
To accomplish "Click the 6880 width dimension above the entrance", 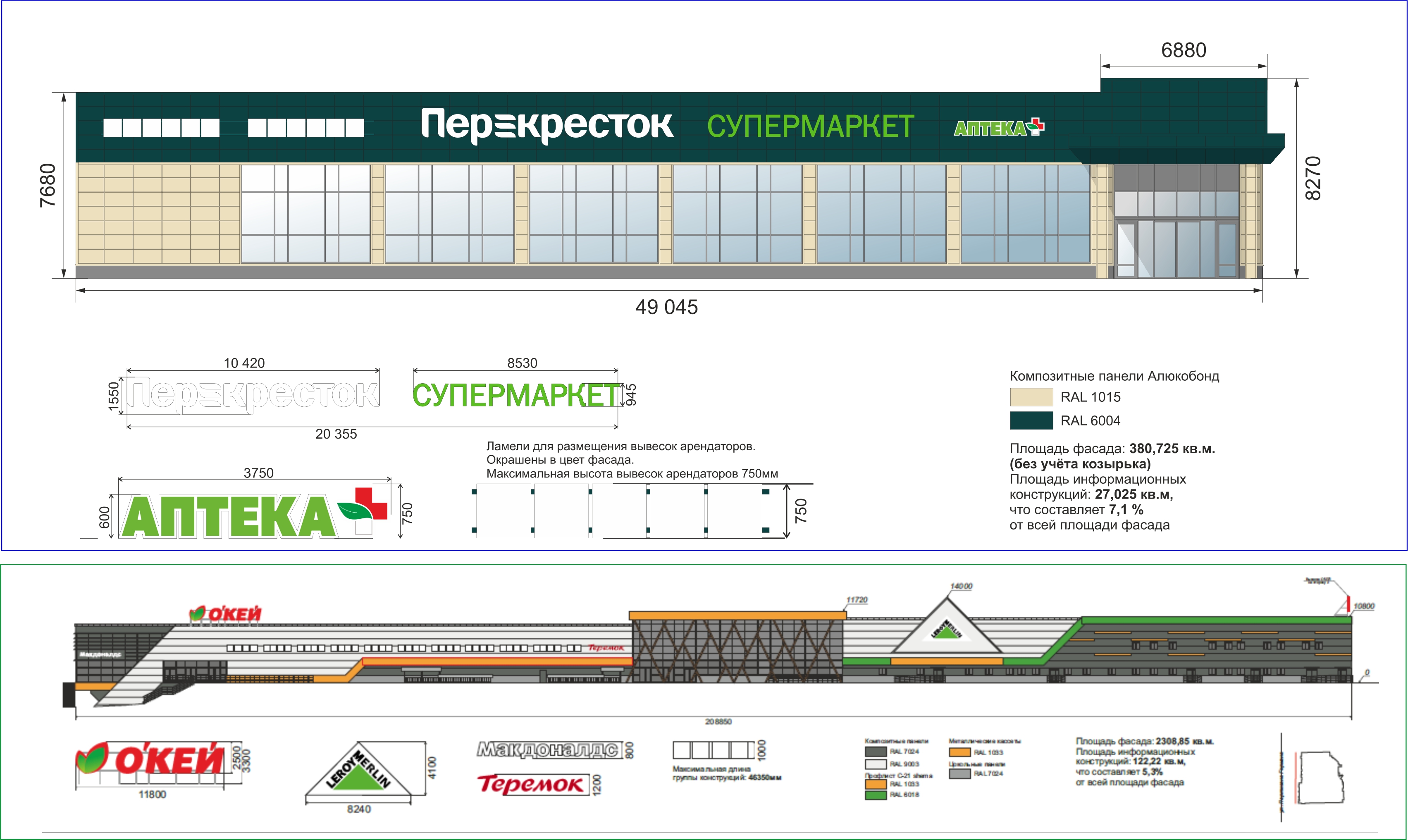I will (x=1184, y=50).
